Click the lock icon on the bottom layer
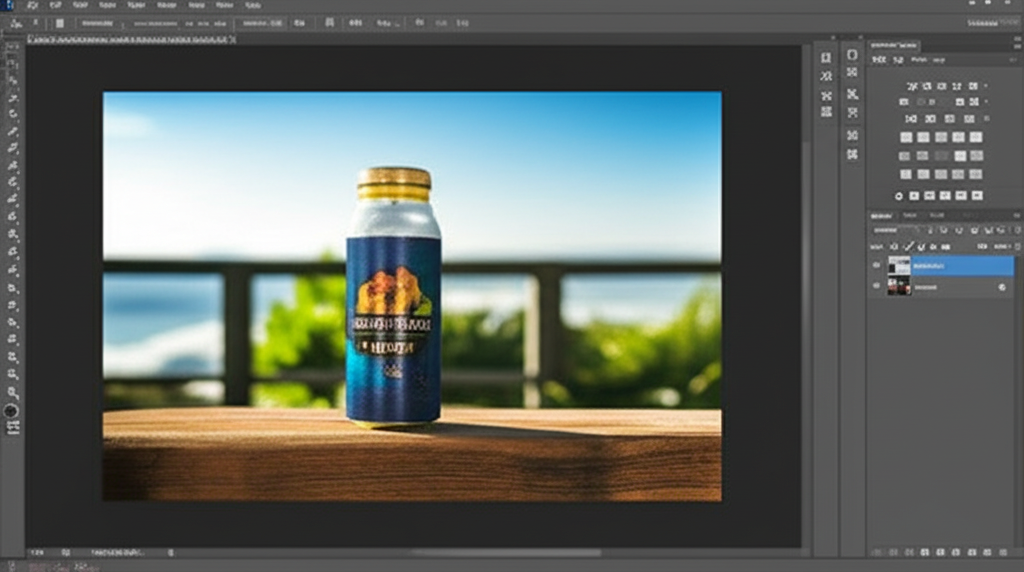 [x=1002, y=287]
